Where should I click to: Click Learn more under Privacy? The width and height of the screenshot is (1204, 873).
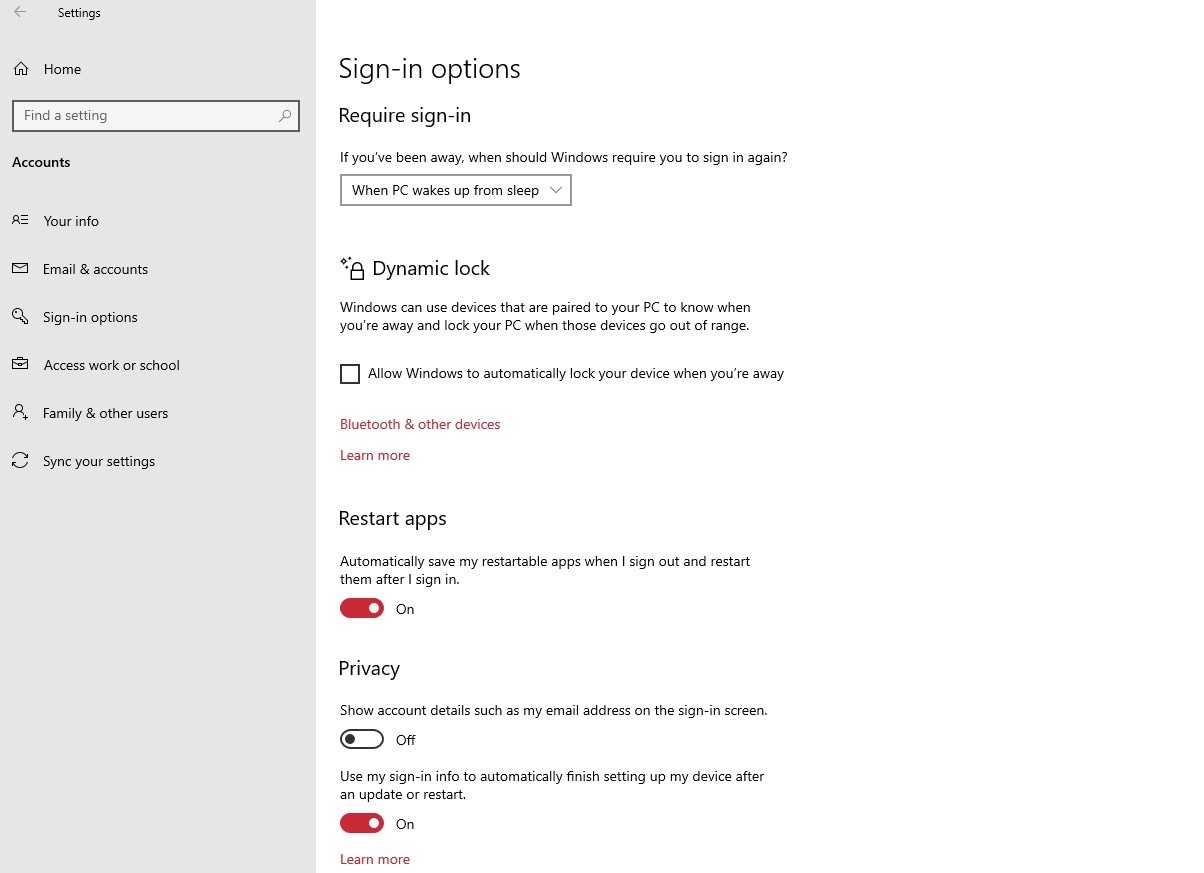click(x=374, y=858)
